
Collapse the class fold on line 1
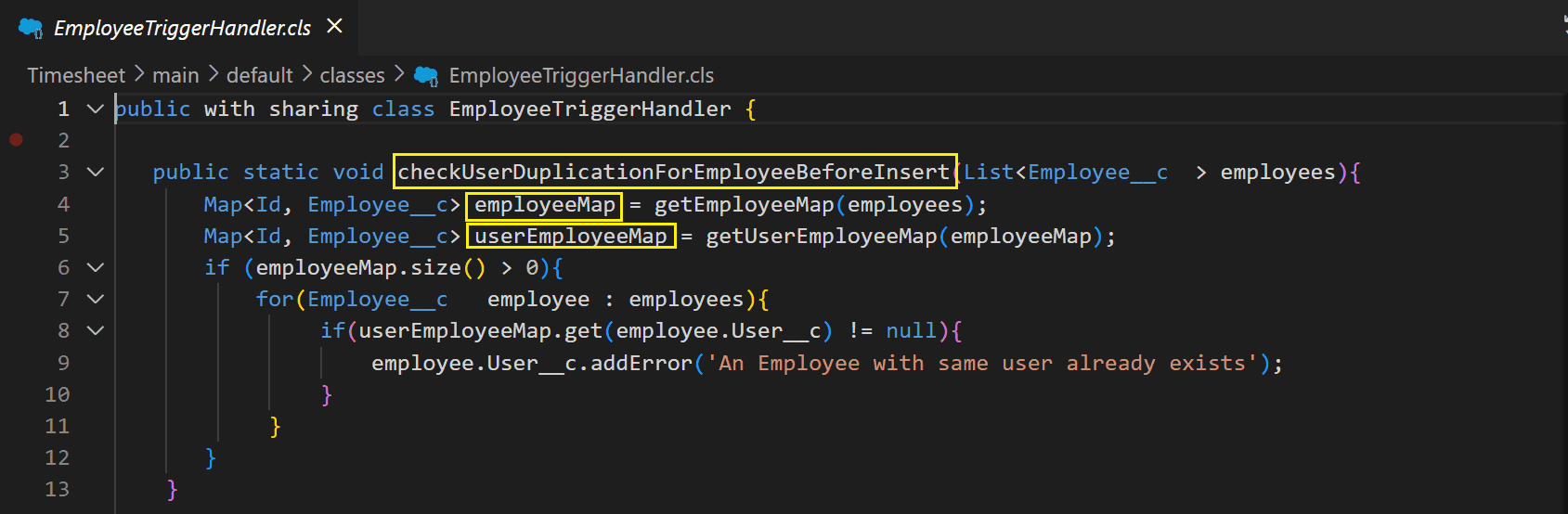95,109
